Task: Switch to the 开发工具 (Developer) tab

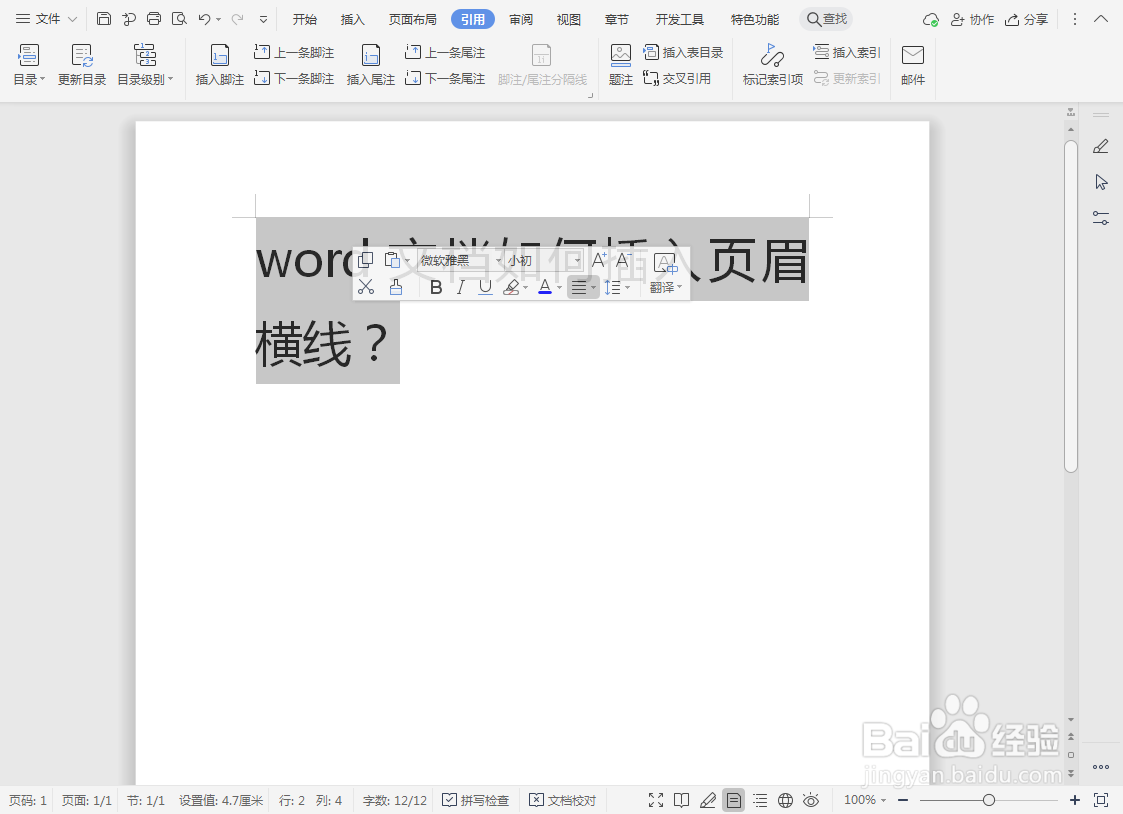Action: pyautogui.click(x=679, y=19)
